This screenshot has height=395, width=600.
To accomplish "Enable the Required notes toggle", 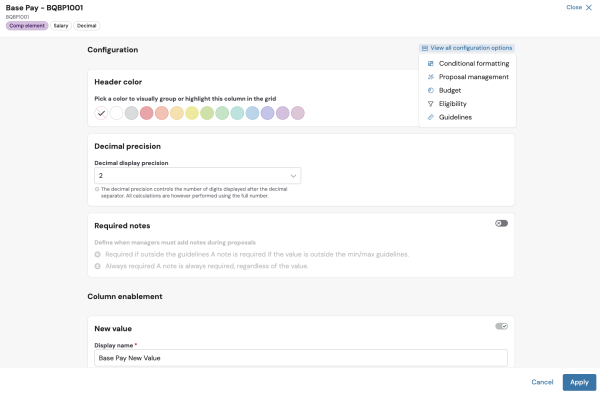I will [501, 223].
